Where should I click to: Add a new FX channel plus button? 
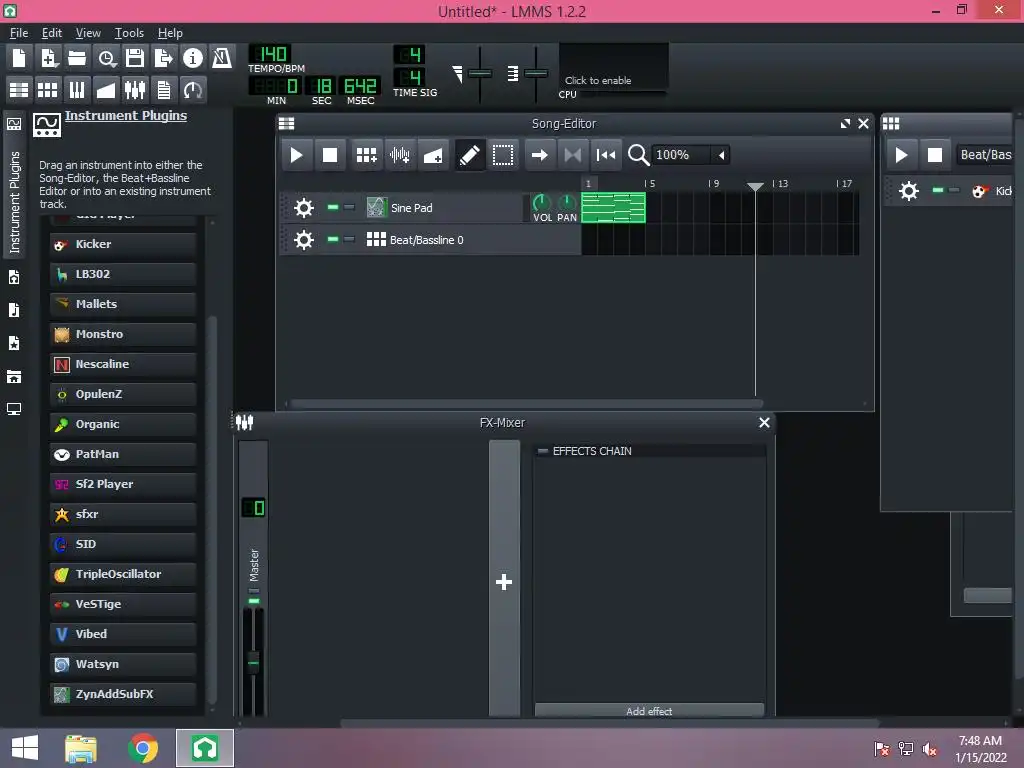click(504, 582)
